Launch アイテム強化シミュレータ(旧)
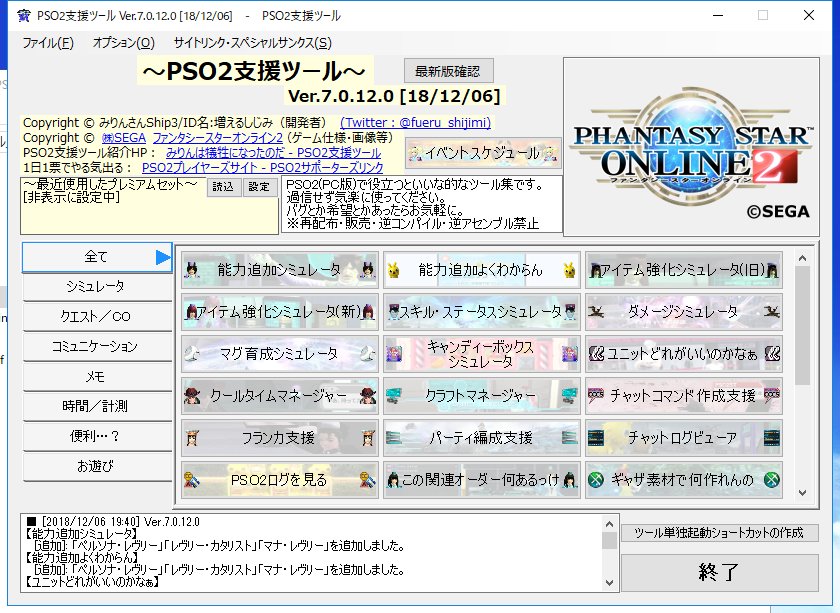The image size is (840, 613). pyautogui.click(x=684, y=270)
